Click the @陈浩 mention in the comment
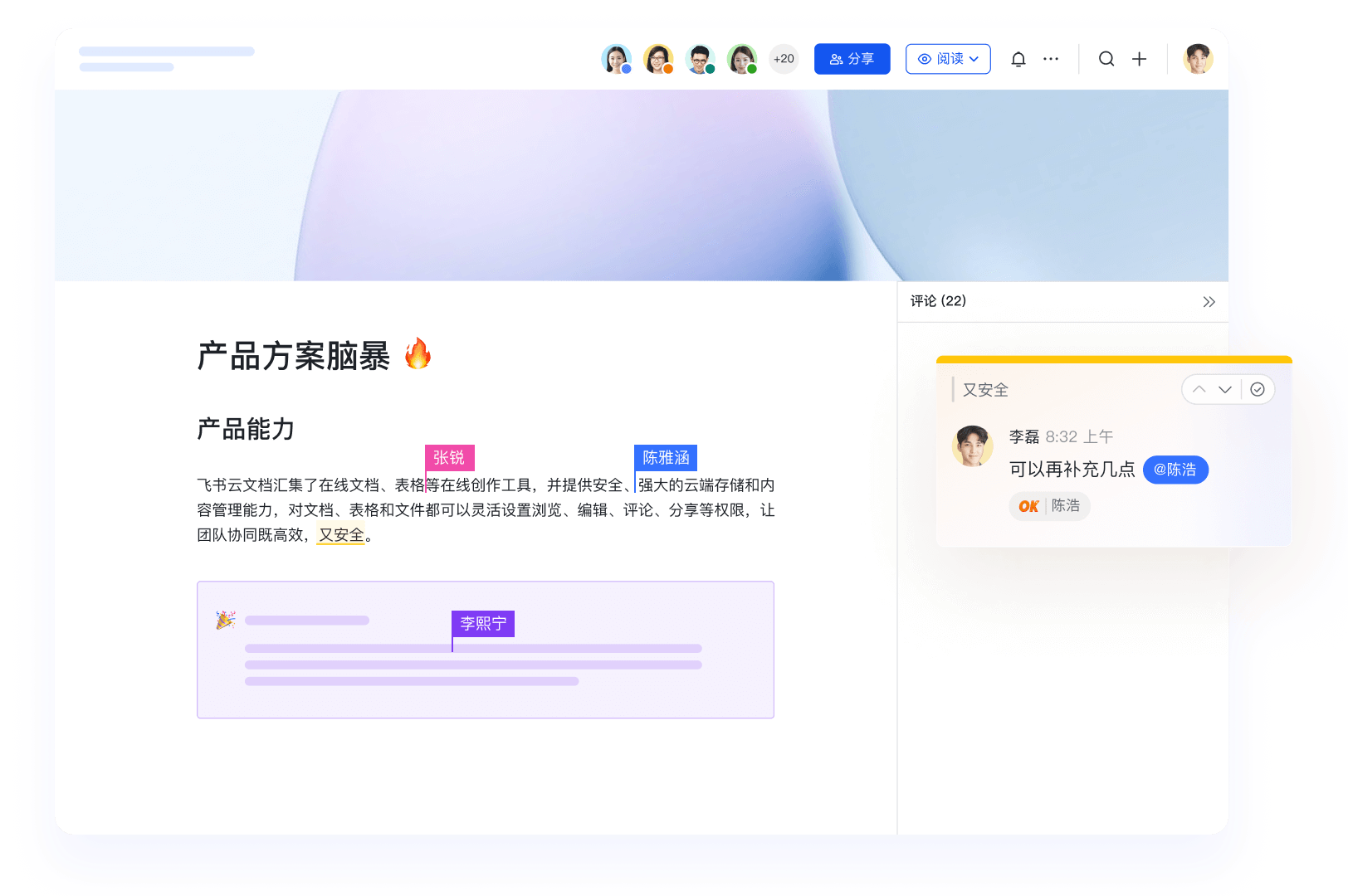 pyautogui.click(x=1175, y=470)
